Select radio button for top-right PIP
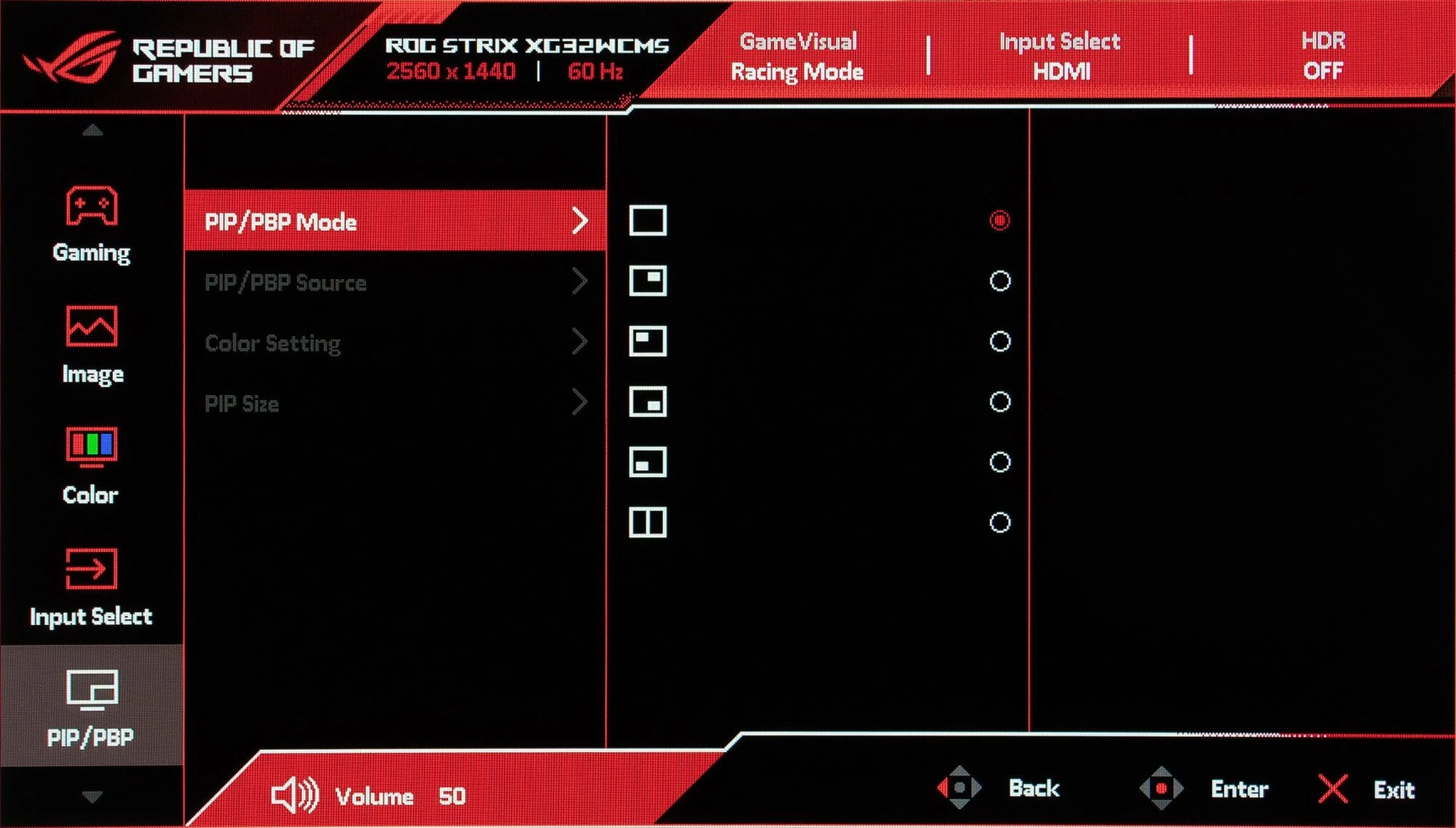The width and height of the screenshot is (1456, 828). (999, 281)
